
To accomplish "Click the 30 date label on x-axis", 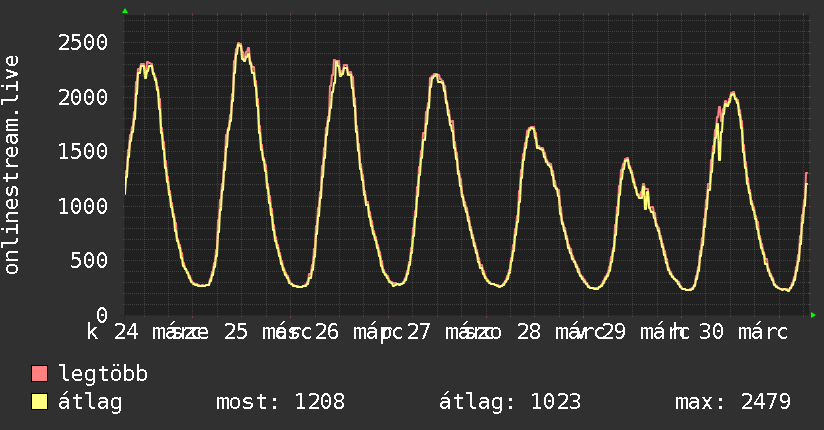I will point(712,332).
